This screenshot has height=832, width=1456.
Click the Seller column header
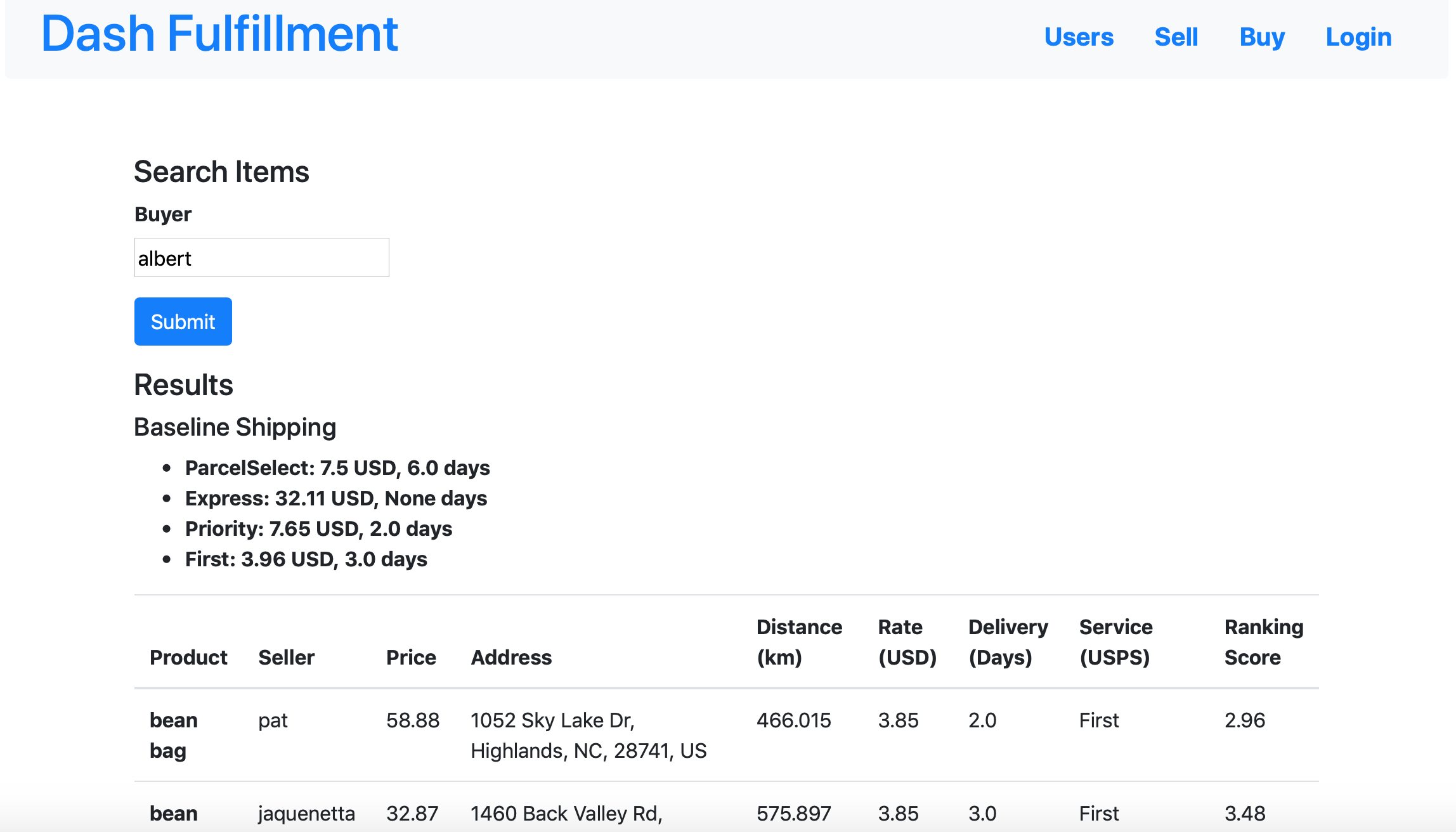286,658
